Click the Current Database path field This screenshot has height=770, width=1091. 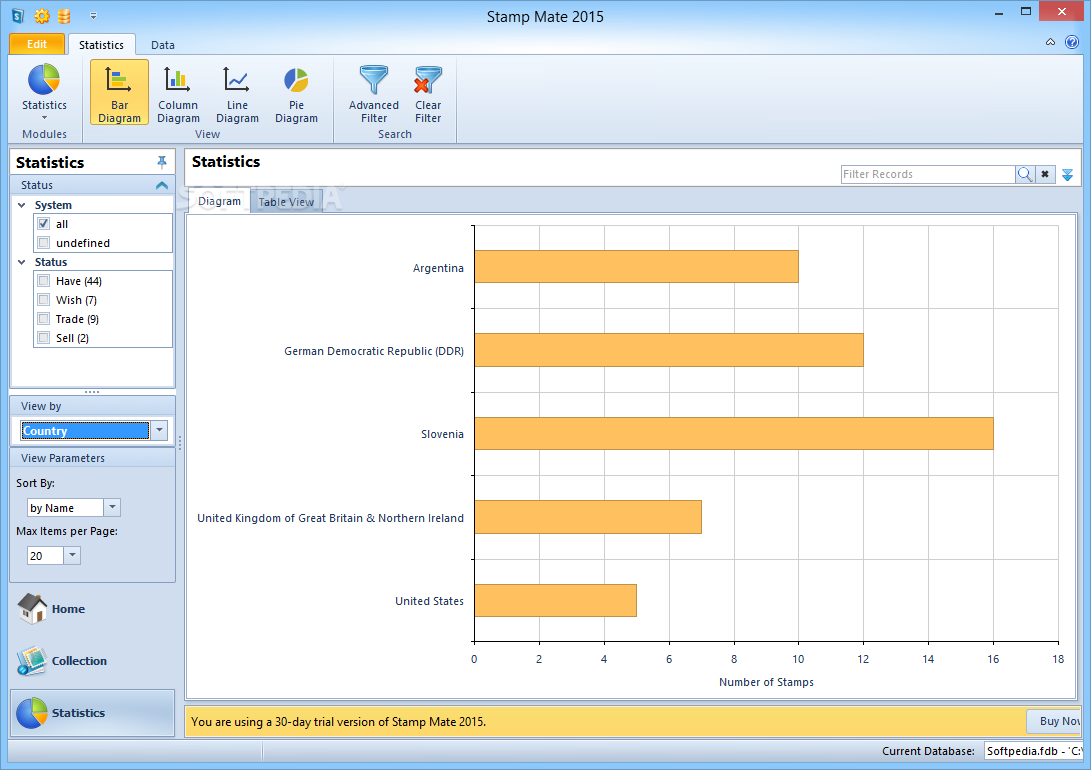[1033, 751]
